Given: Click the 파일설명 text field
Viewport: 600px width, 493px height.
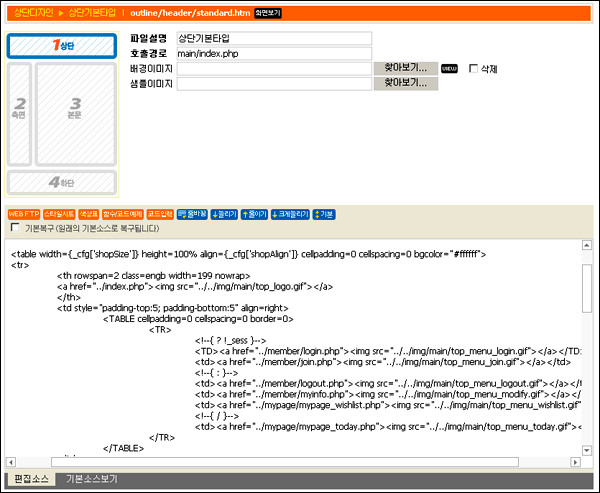Looking at the screenshot, I should pos(274,39).
